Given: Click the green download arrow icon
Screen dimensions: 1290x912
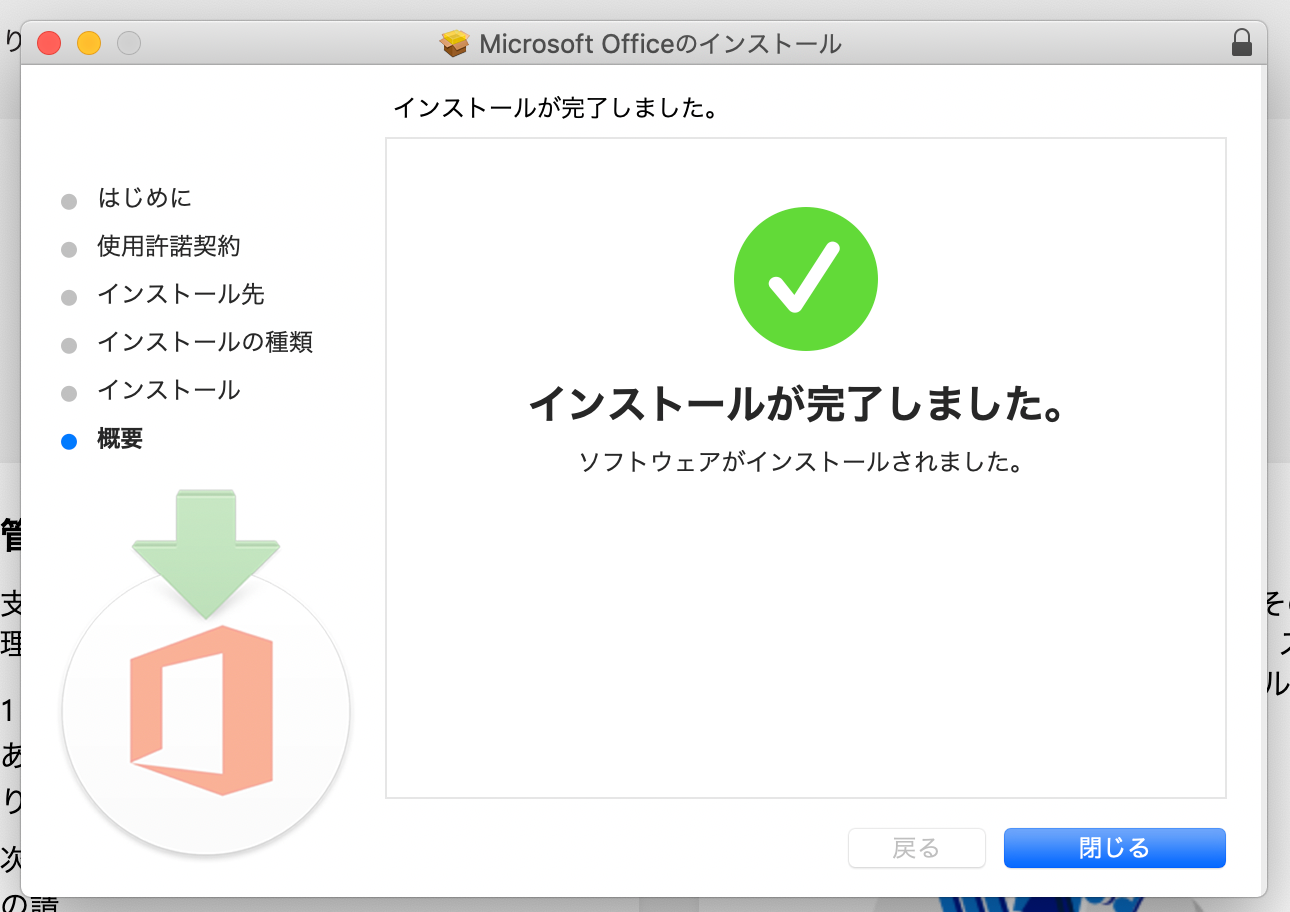Looking at the screenshot, I should click(x=206, y=553).
